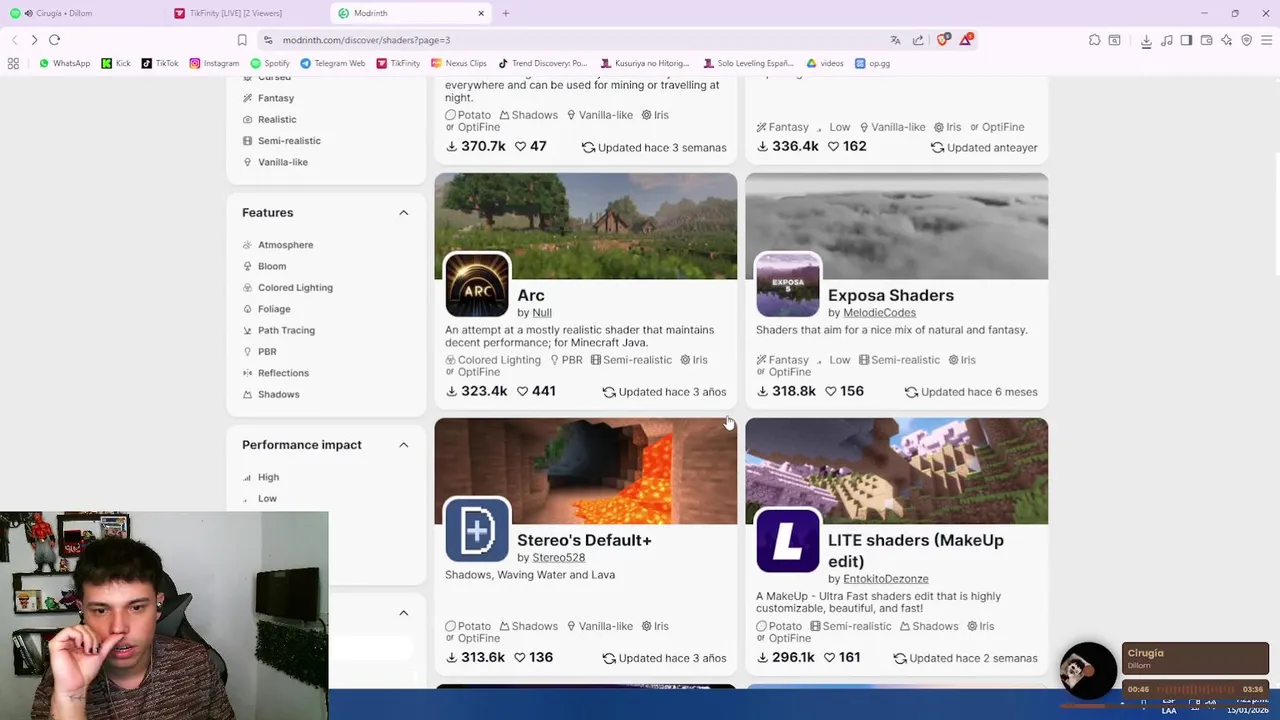Go back using the browser back arrow
1280x720 pixels.
[x=14, y=40]
